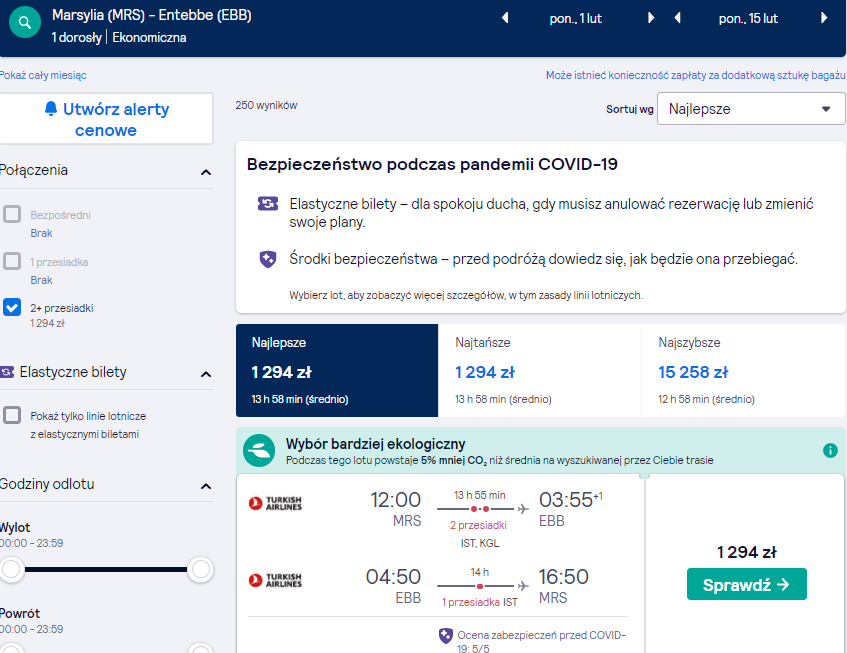Image resolution: width=847 pixels, height=653 pixels.
Task: Click 1 dorosły | Ekonomiczna traveller summary
Action: pos(119,38)
